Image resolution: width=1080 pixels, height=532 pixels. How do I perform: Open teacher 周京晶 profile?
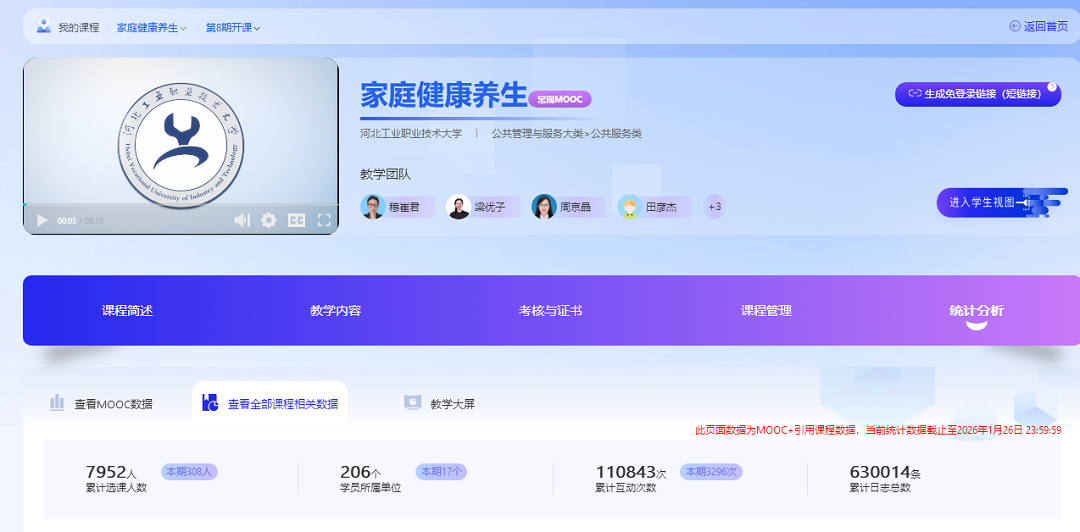coord(569,207)
